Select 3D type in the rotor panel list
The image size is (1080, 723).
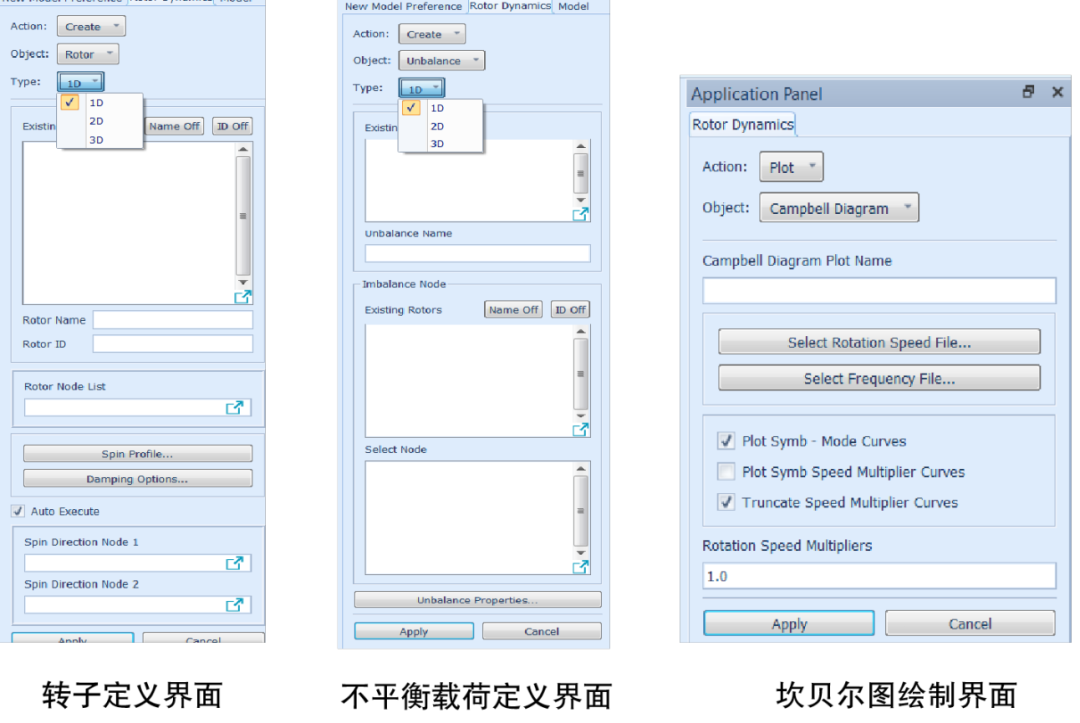pyautogui.click(x=96, y=140)
